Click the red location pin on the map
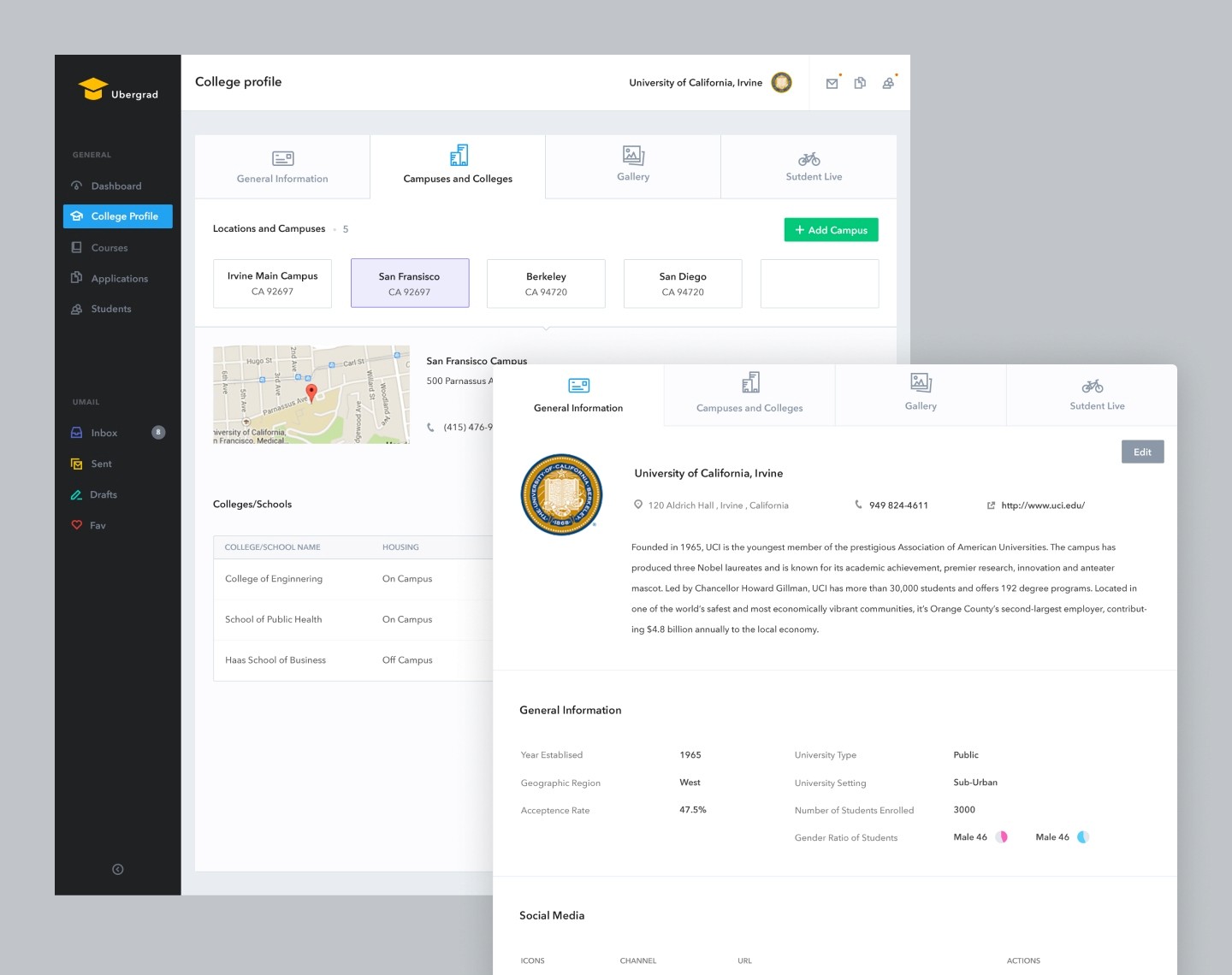 tap(311, 392)
